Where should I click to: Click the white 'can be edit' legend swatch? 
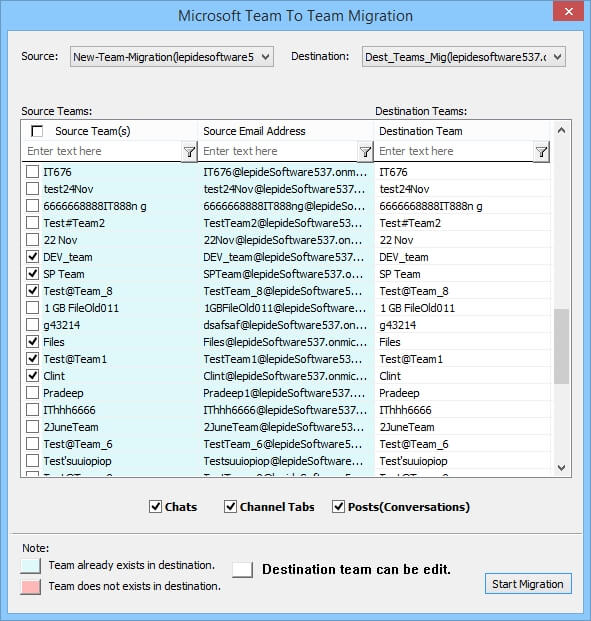(242, 570)
